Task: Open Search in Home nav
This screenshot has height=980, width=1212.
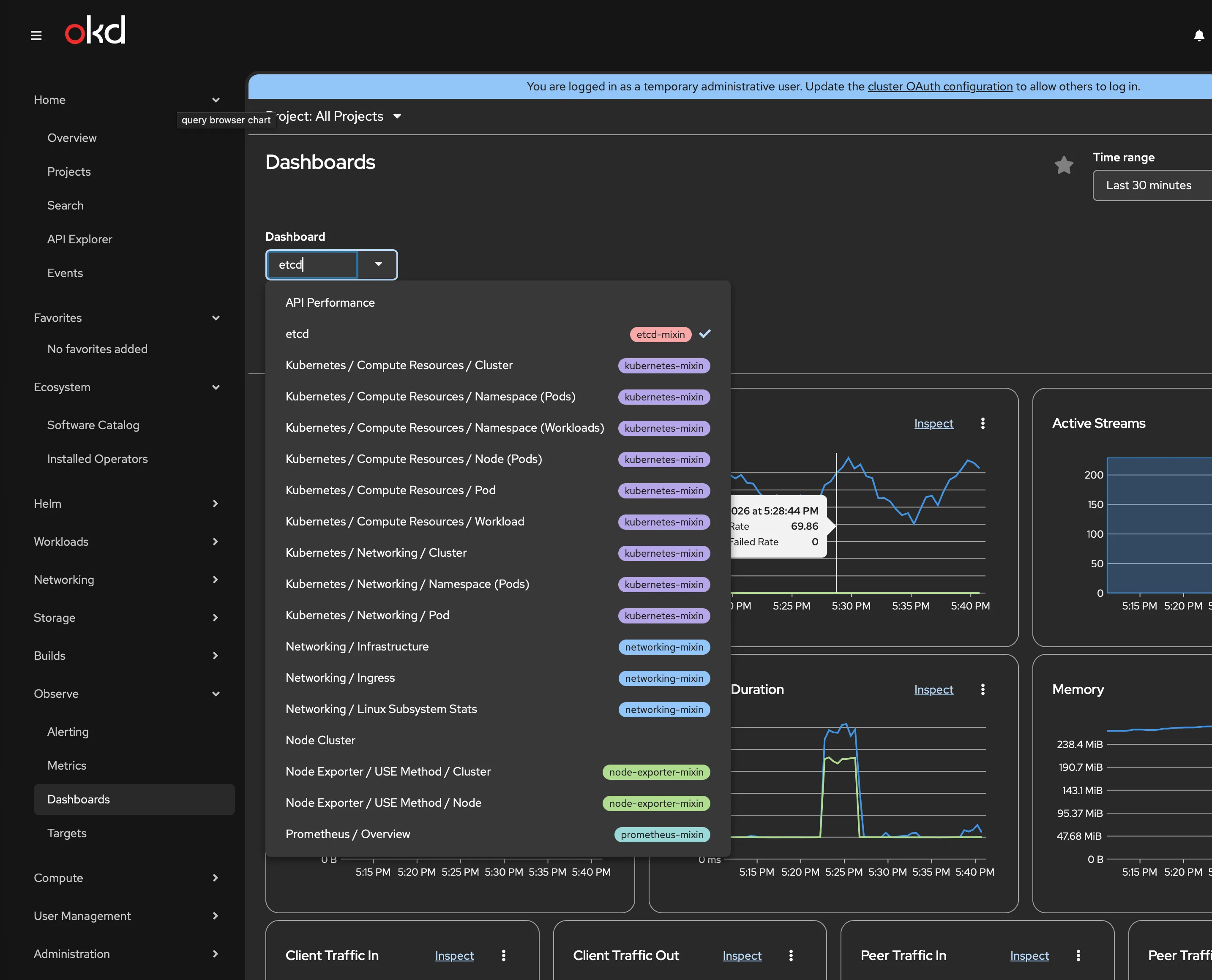Action: point(134,205)
